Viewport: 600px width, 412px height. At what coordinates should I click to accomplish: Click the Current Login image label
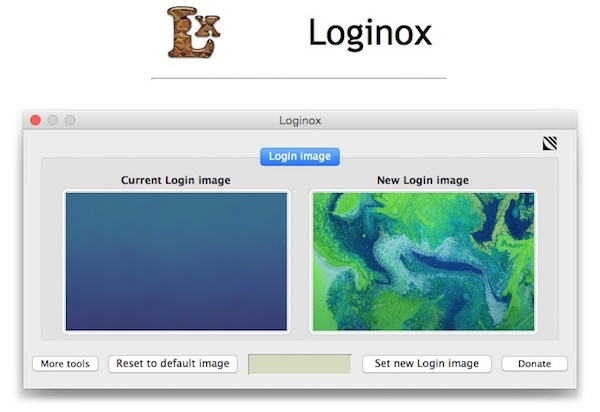176,180
